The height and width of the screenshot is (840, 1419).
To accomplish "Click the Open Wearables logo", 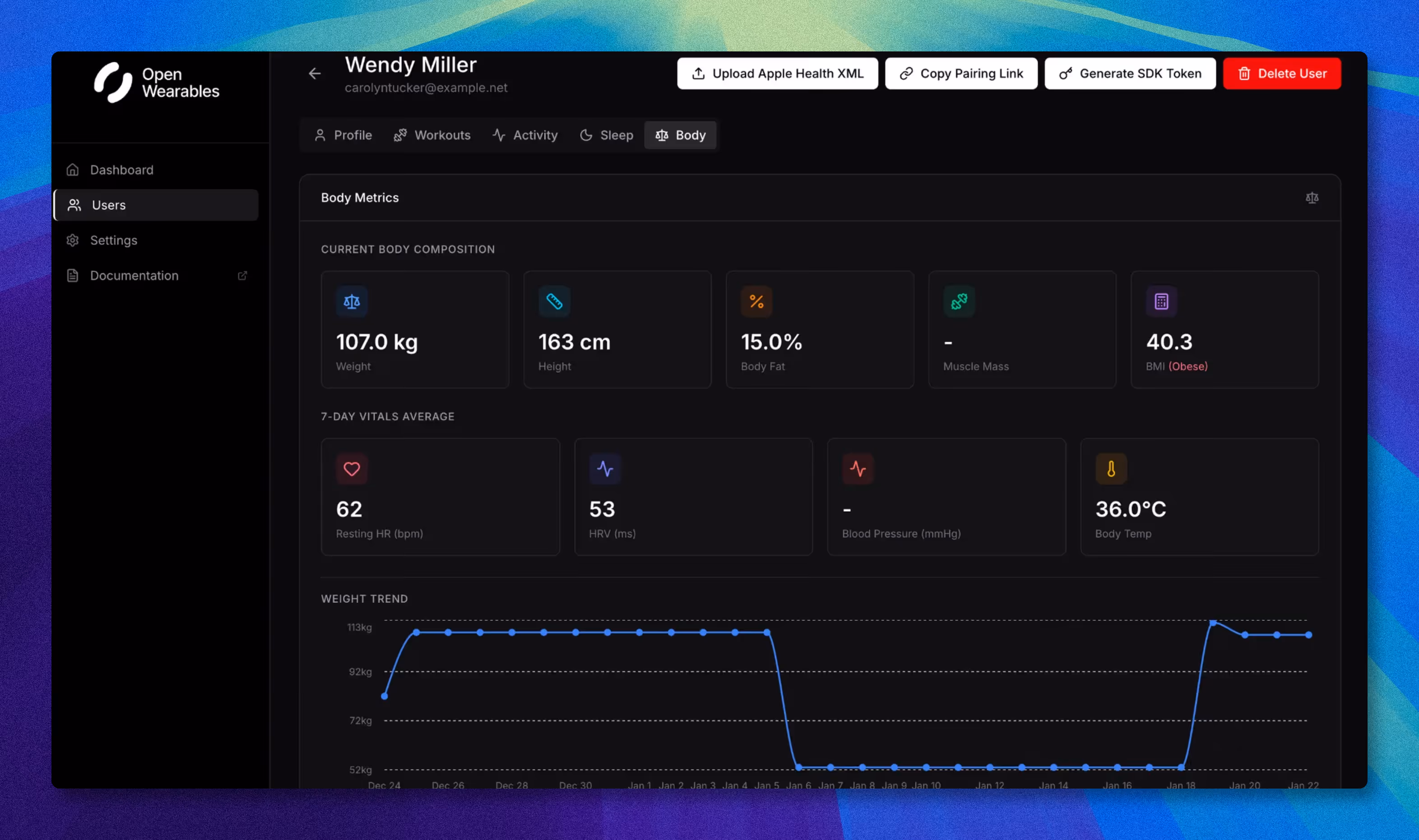I will 156,83.
